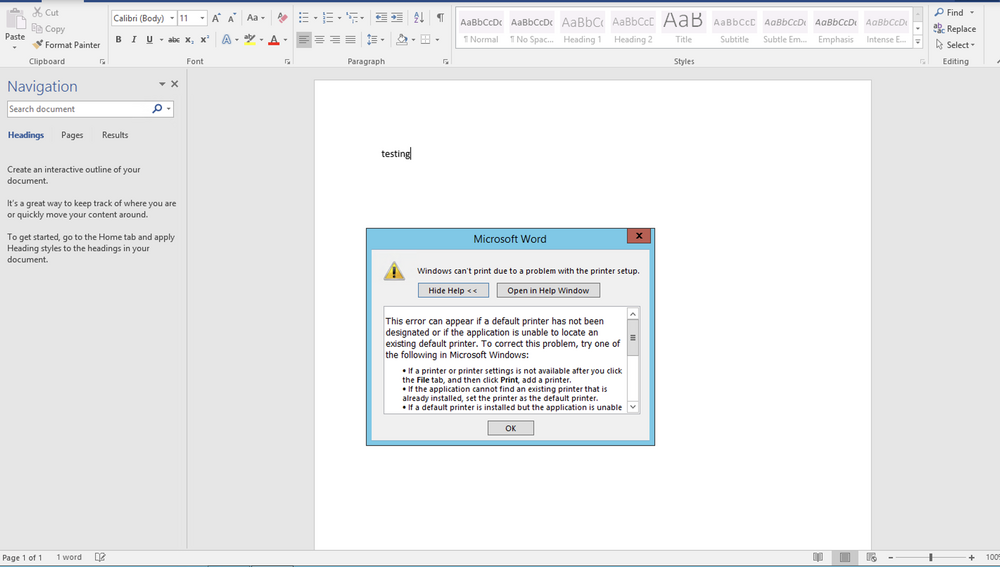Clear all formatting eraser icon
This screenshot has width=1000, height=567.
(x=283, y=18)
